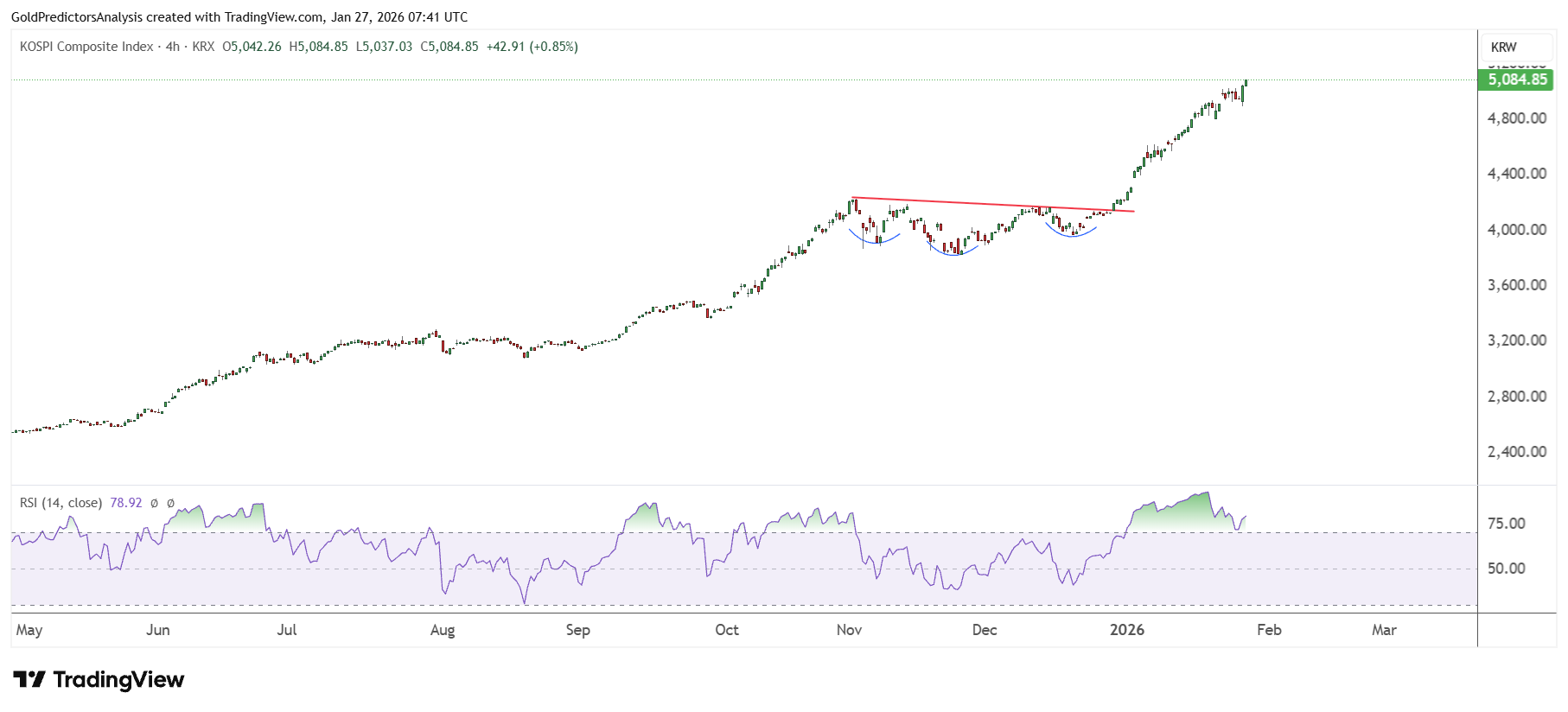The height and width of the screenshot is (712, 1568).
Task: Click the Feb label on time axis
Action: point(1269,630)
